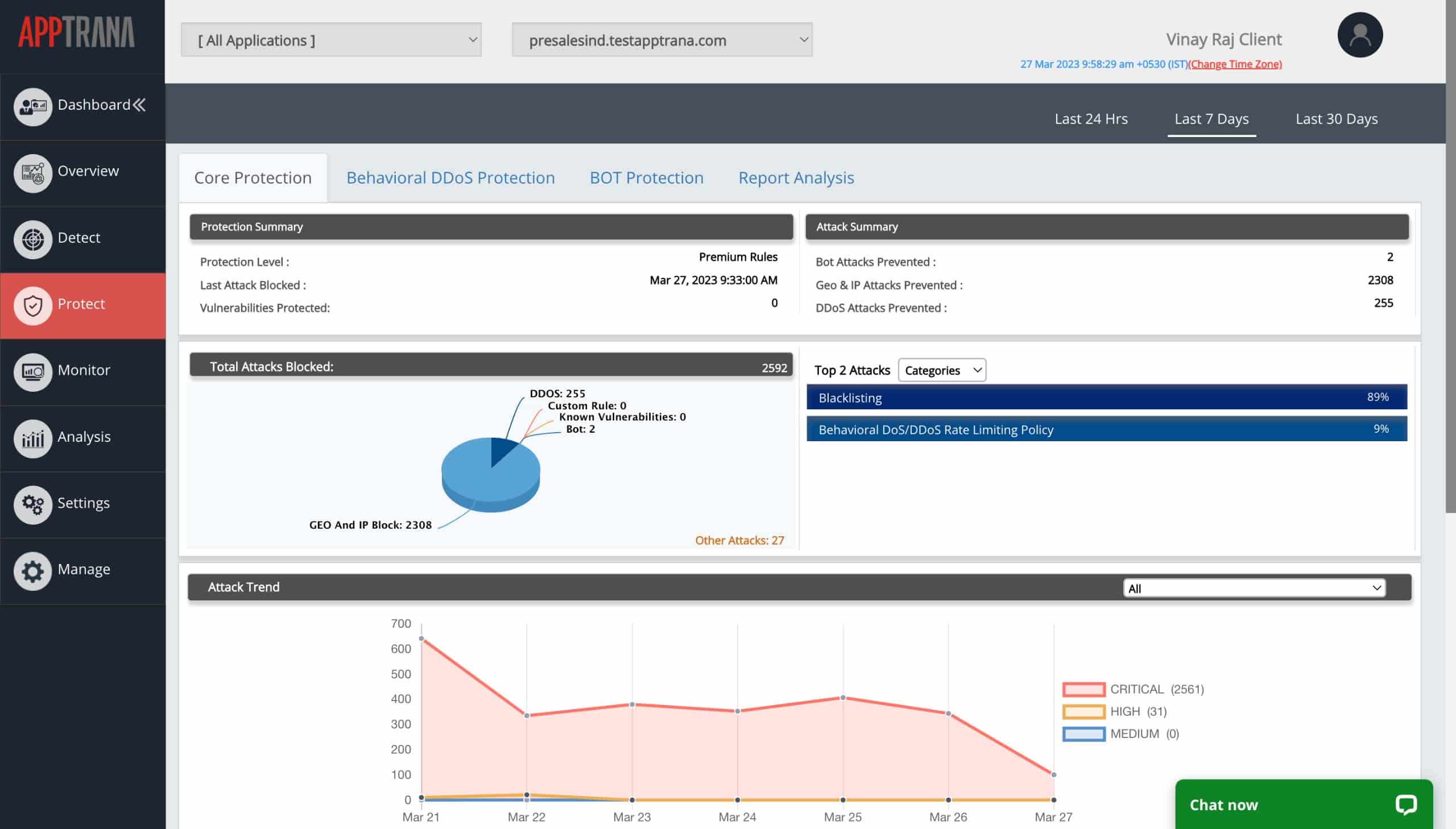Select Last 24 Hrs time range
Screen dimensions: 1456x829
pos(1090,118)
